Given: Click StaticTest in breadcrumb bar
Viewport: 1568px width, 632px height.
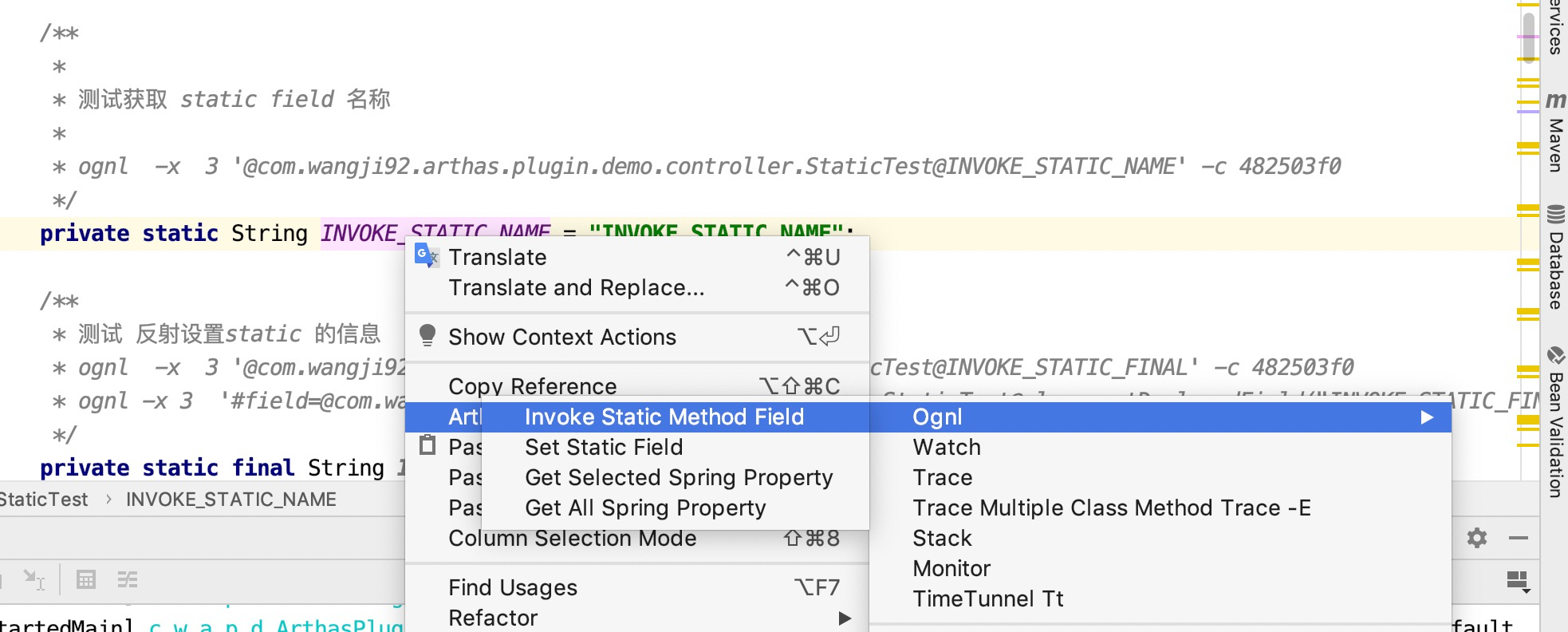Looking at the screenshot, I should click(x=43, y=500).
